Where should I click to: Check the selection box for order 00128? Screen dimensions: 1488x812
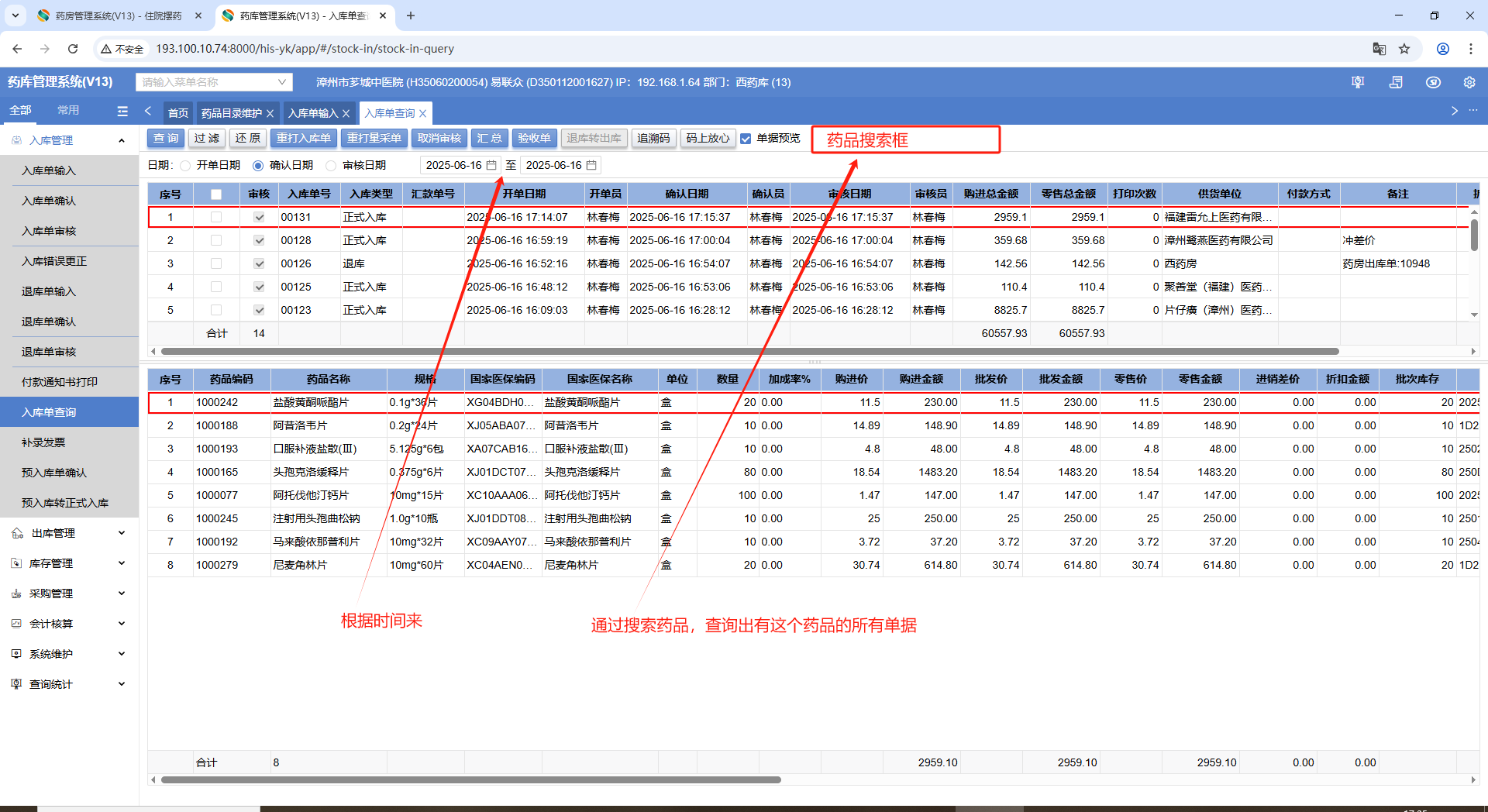point(216,241)
